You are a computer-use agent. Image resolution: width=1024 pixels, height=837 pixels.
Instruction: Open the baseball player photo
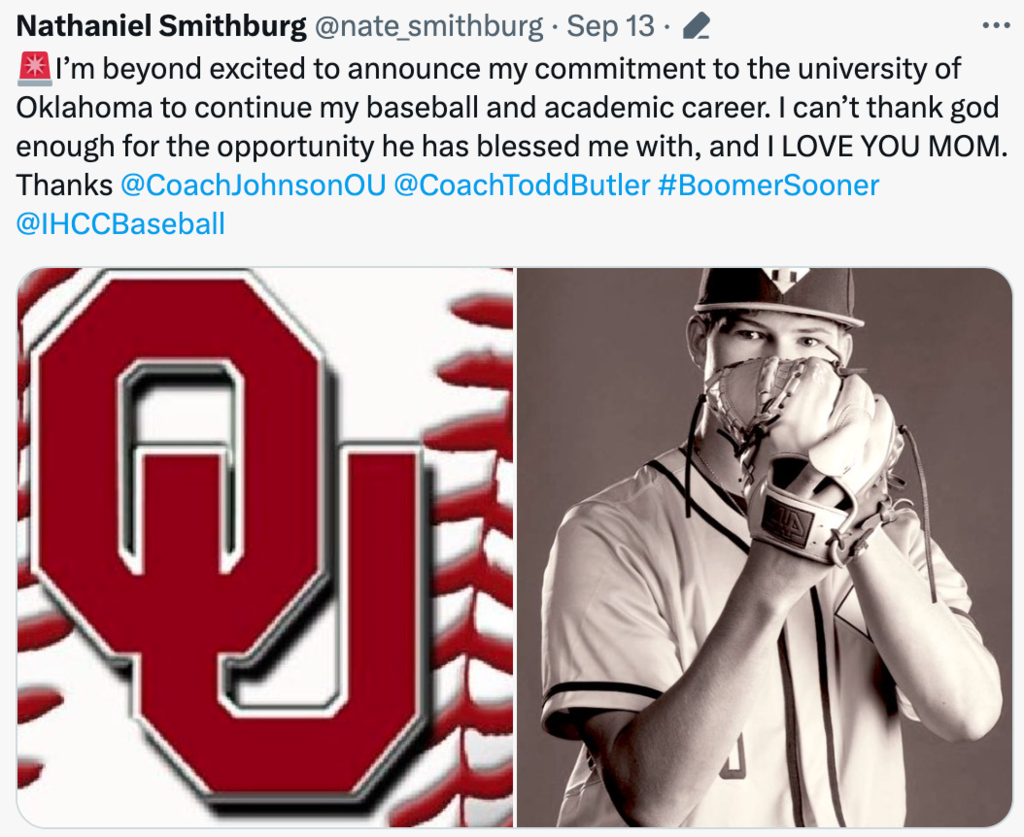[765, 547]
